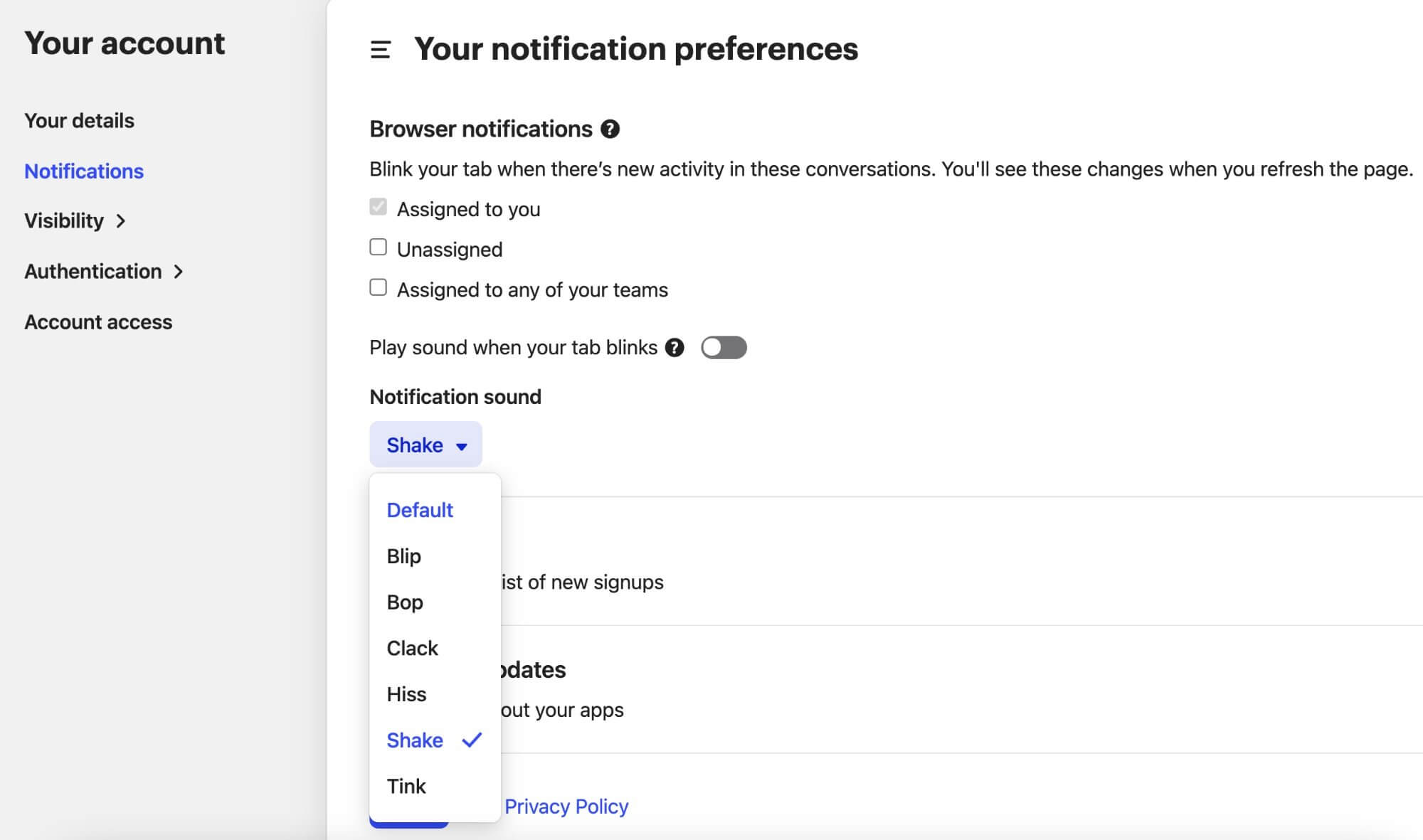
Task: Click help icon beside Play sound label
Action: click(x=675, y=348)
